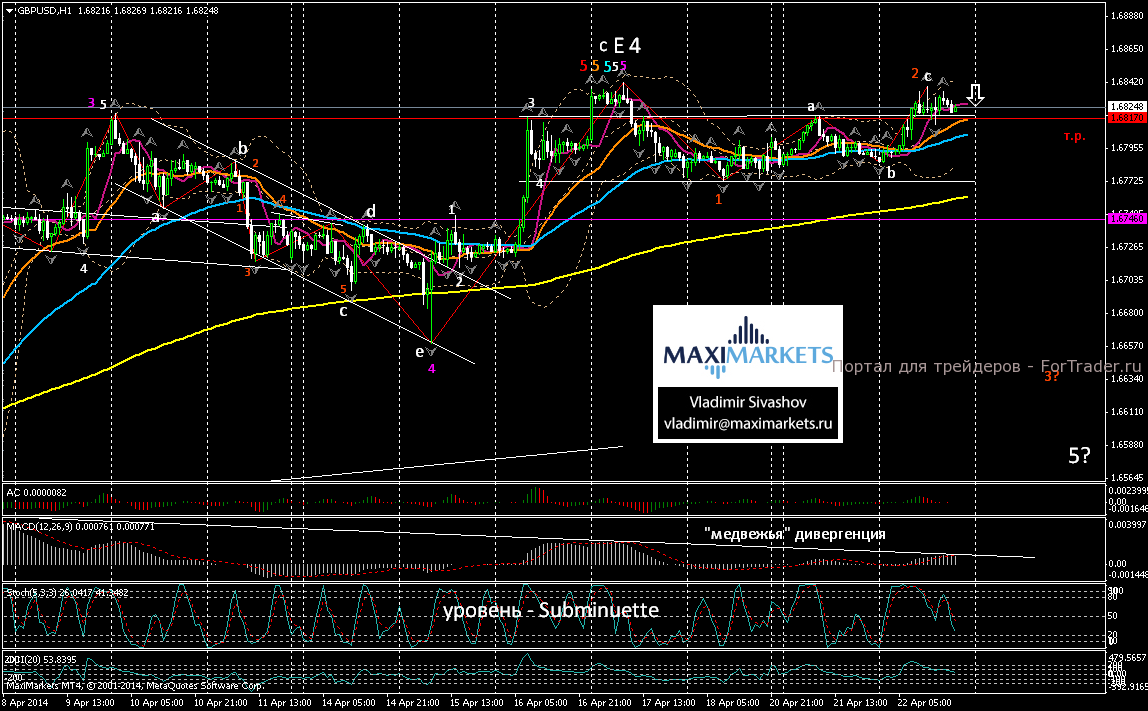
Task: Click the 1.68650 price axis value
Action: [x=1128, y=48]
